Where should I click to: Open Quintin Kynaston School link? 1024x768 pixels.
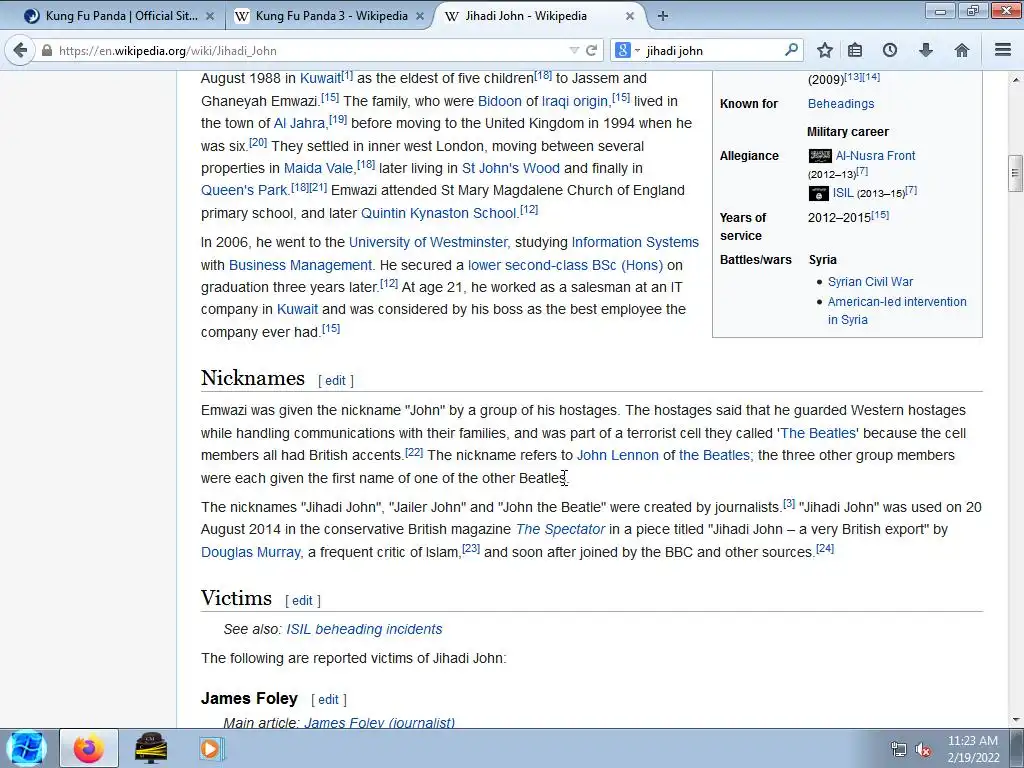click(439, 214)
